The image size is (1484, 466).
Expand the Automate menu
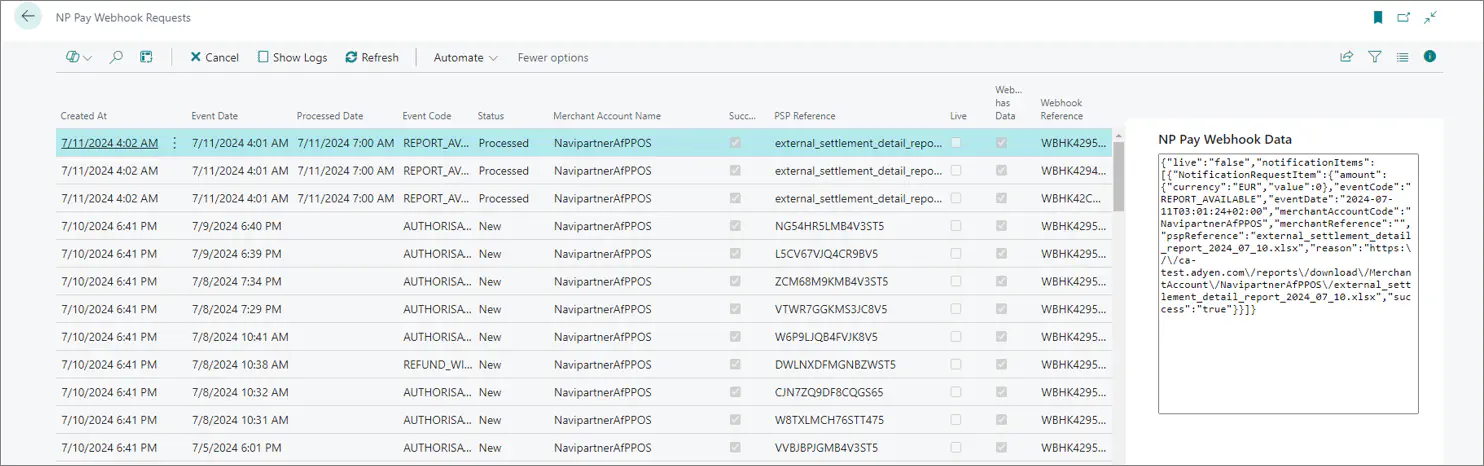[x=465, y=57]
